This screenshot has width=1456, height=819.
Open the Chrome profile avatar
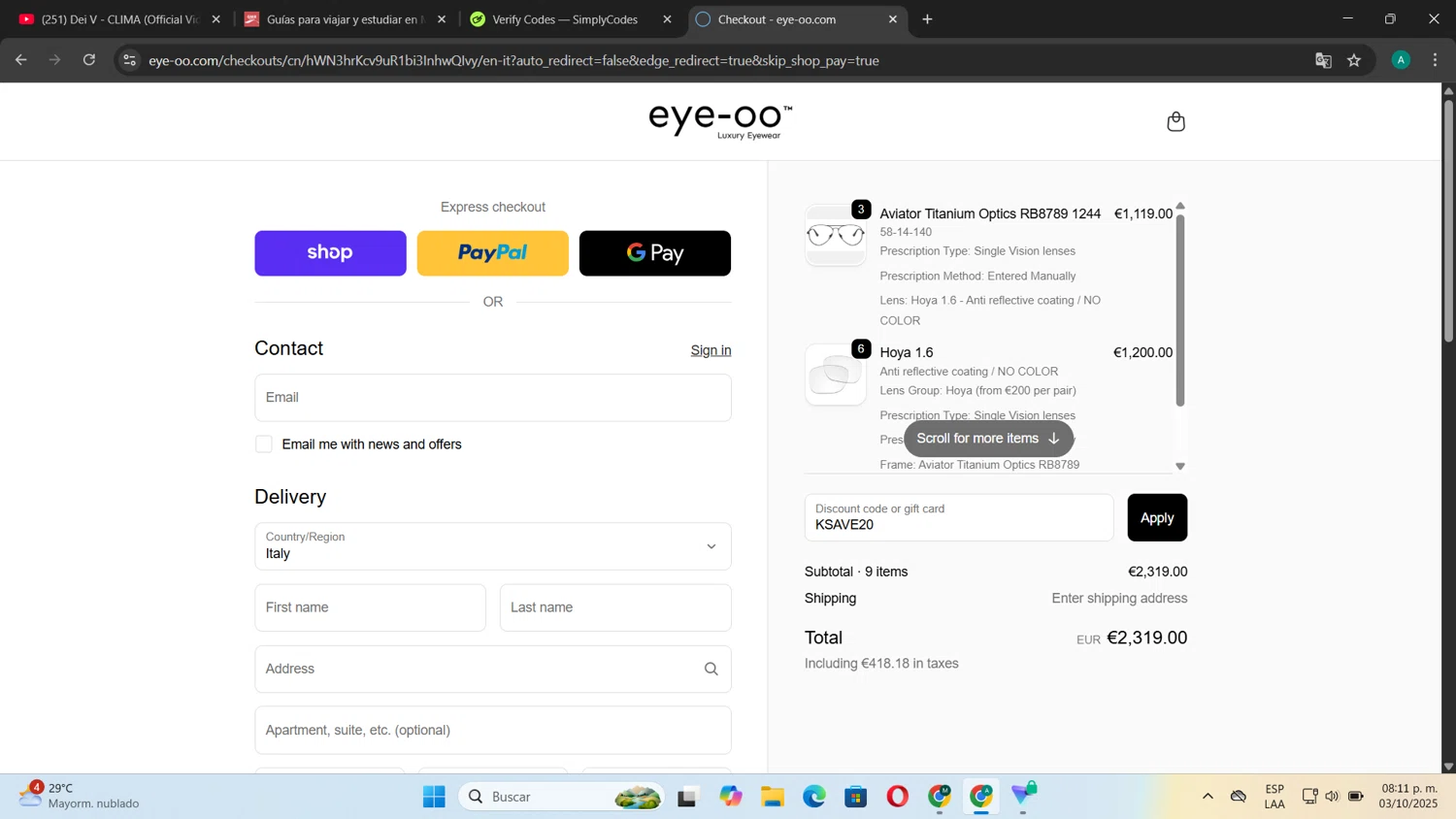click(1401, 60)
